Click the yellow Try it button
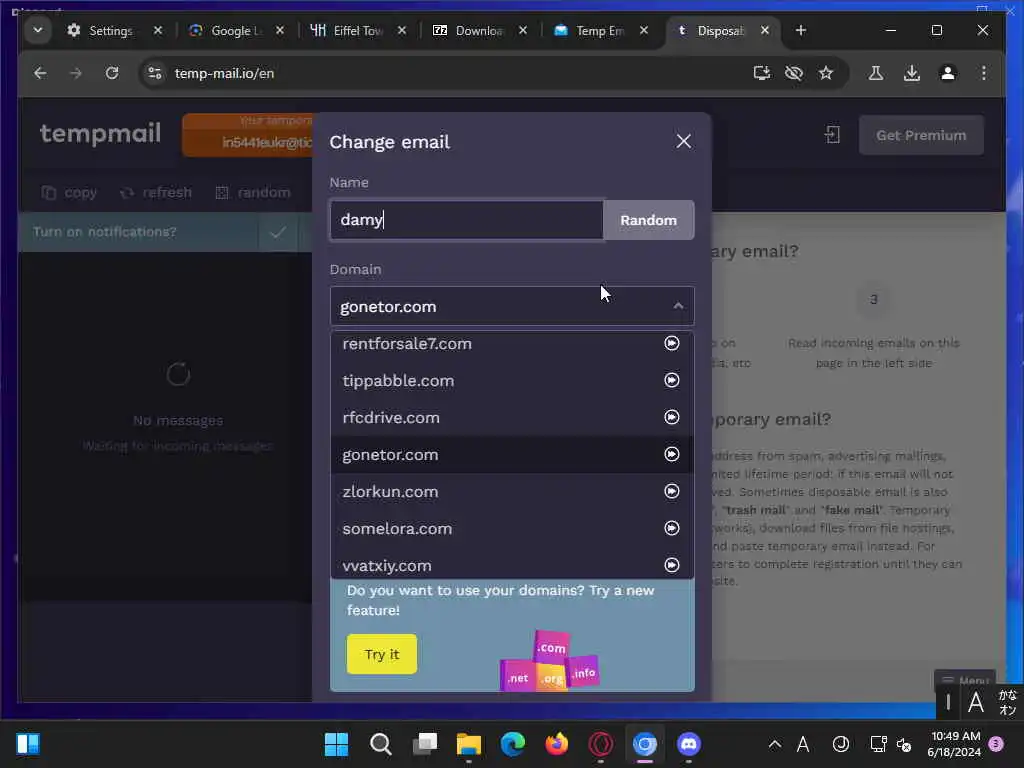Image resolution: width=1024 pixels, height=768 pixels. click(381, 654)
